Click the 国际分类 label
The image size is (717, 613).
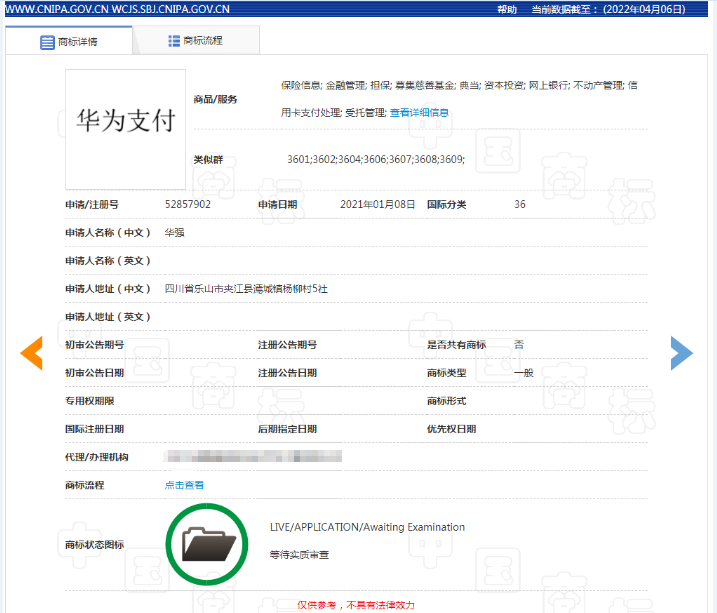tap(446, 205)
